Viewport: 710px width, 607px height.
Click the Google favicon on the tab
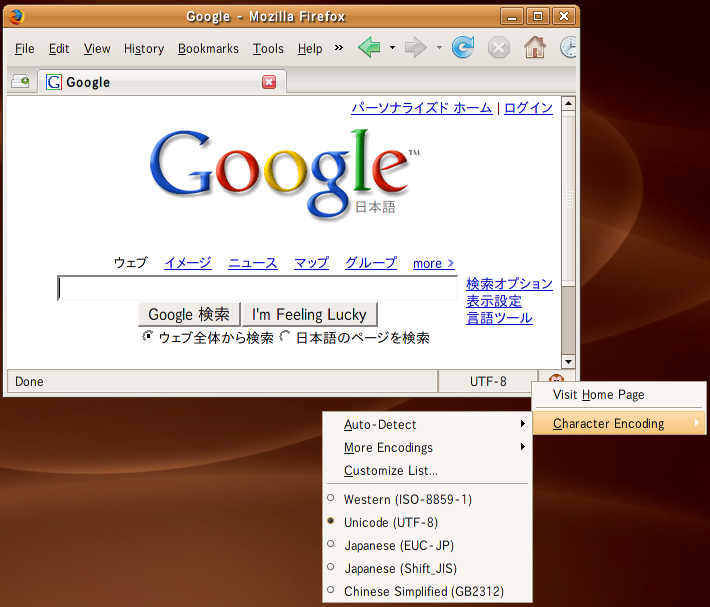(54, 82)
